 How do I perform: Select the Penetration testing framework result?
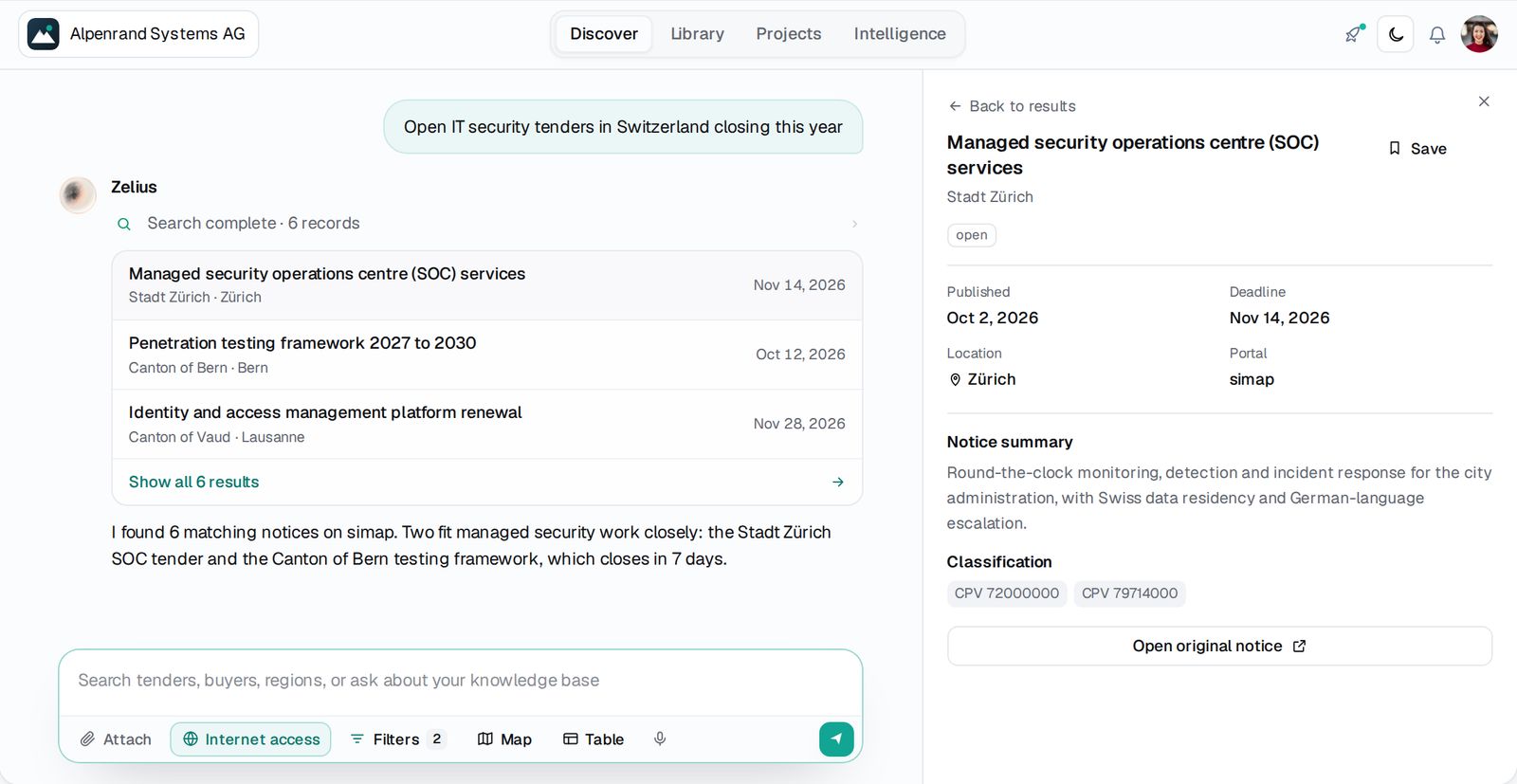[487, 355]
